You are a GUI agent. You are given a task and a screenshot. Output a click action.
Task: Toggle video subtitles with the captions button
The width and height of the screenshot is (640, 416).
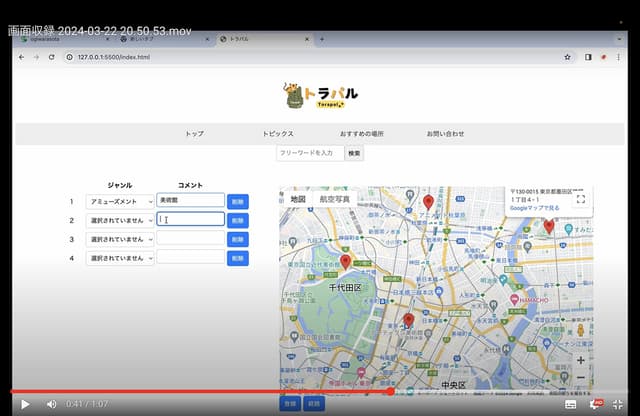(x=571, y=404)
